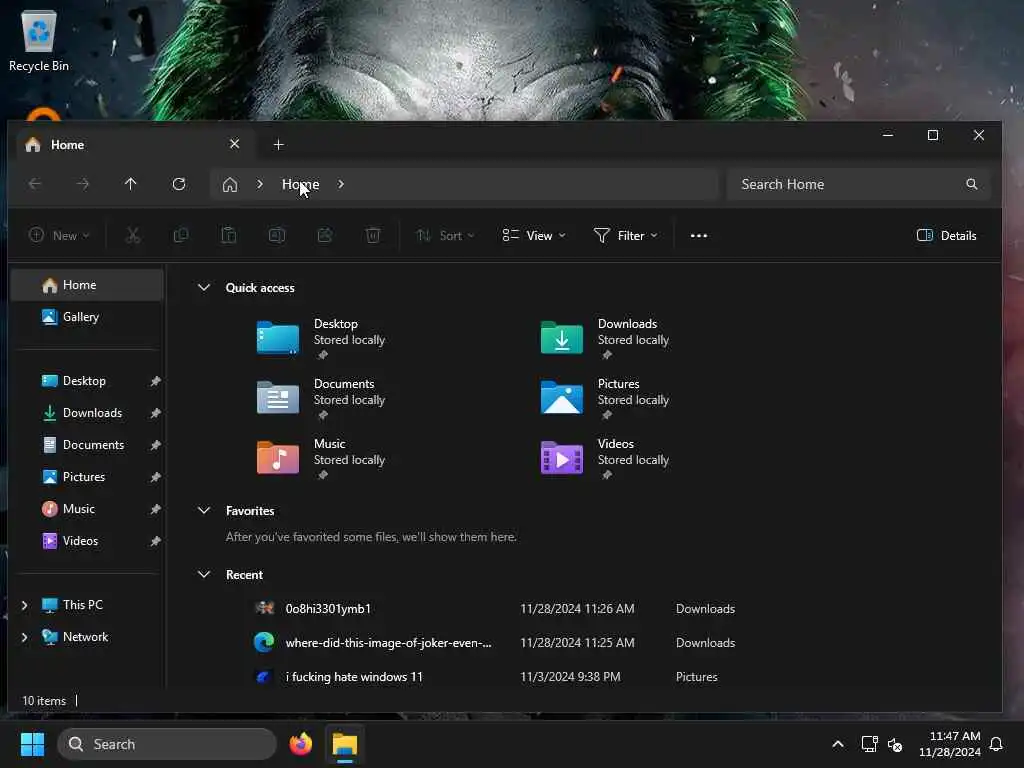Open the taskbar clock showing 11:47 AM
Image resolution: width=1024 pixels, height=768 pixels.
(x=950, y=744)
